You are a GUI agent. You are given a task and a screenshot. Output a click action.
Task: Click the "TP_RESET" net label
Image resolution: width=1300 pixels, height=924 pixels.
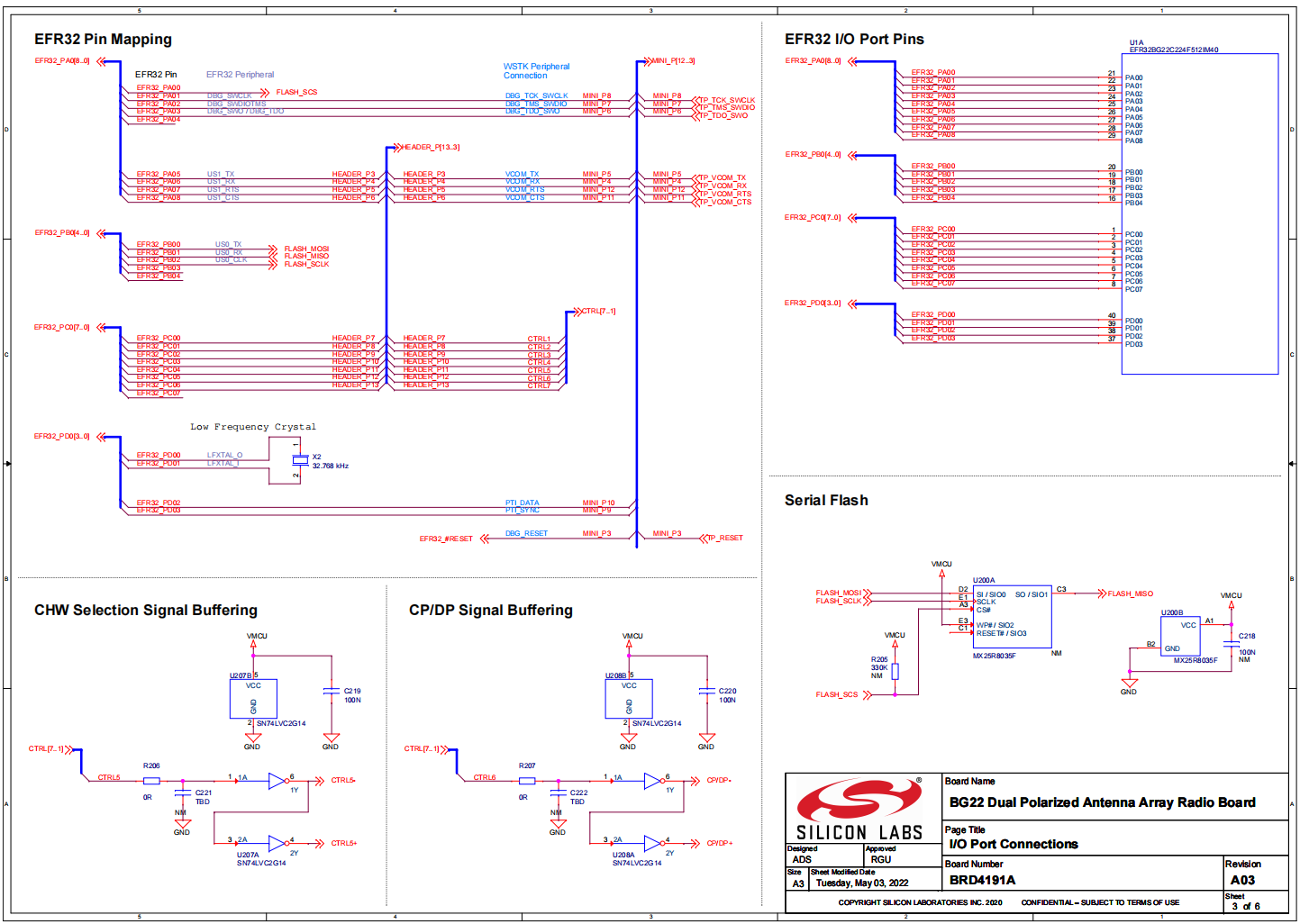point(725,539)
